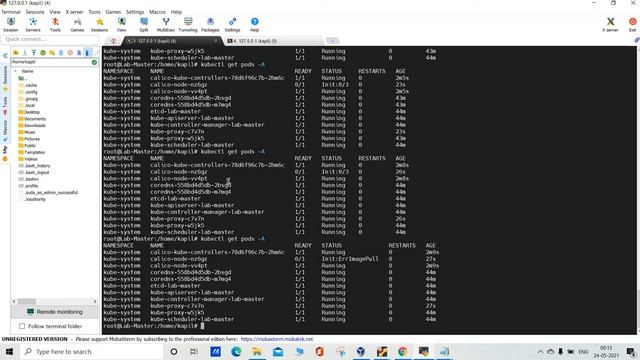
Task: Open the Help menu
Action: click(x=176, y=12)
